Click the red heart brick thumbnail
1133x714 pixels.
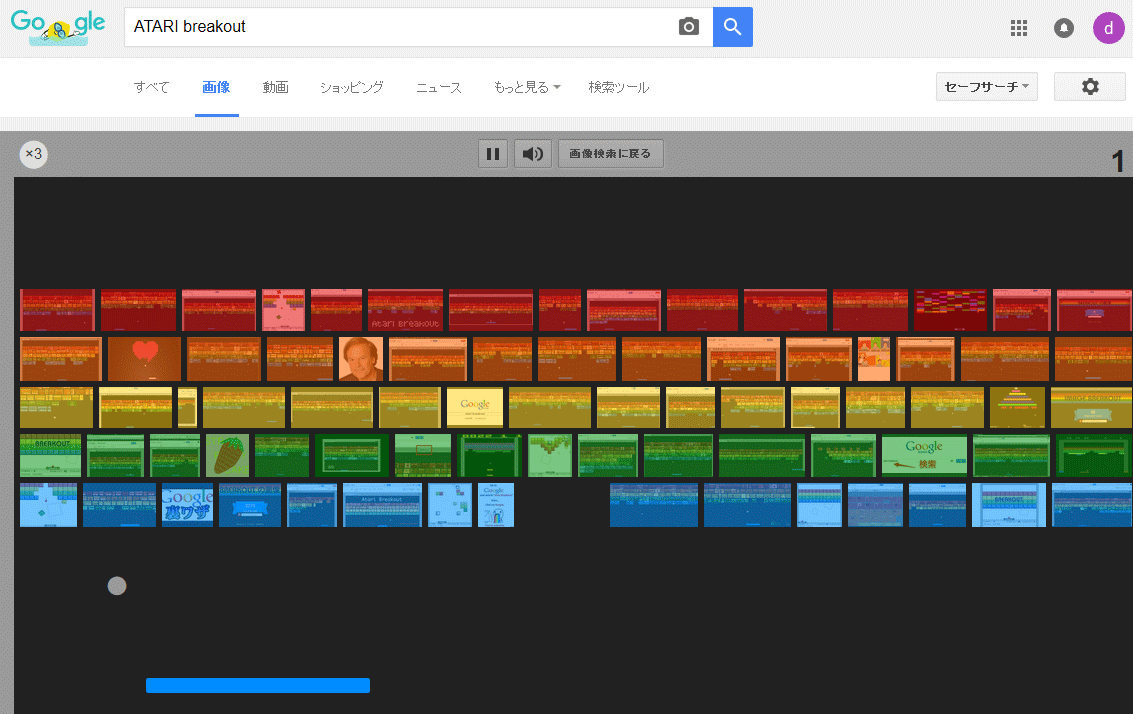145,358
